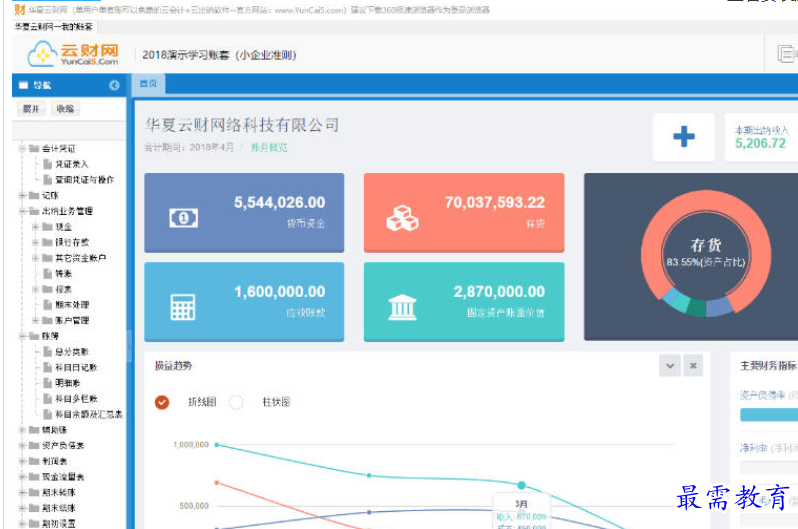
Task: Click the 收缩 button
Action: tap(65, 109)
